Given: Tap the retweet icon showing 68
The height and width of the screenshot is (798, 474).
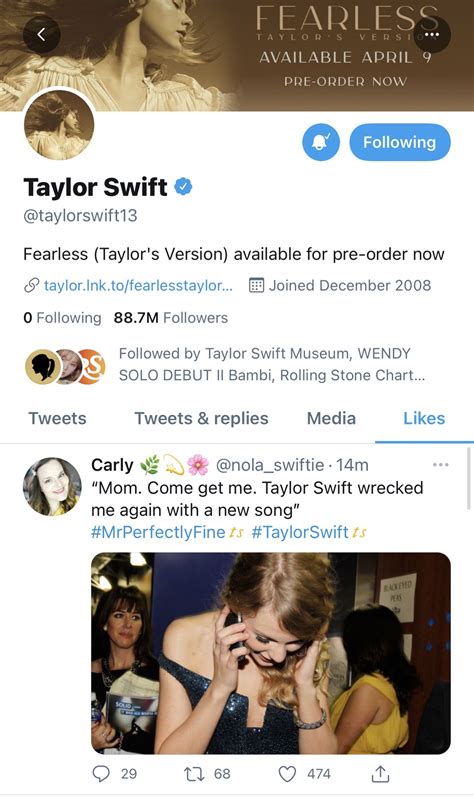Looking at the screenshot, I should (194, 774).
